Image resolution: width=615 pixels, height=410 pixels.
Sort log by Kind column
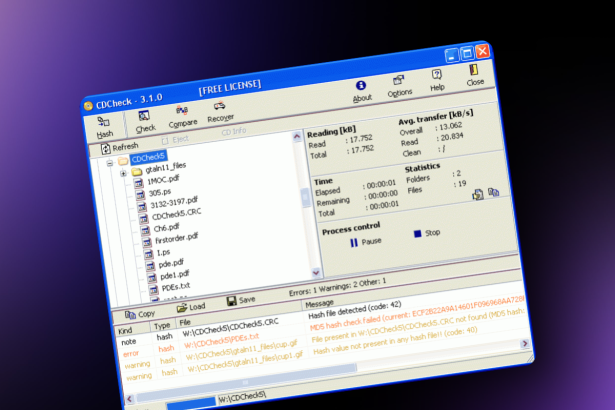(x=131, y=330)
